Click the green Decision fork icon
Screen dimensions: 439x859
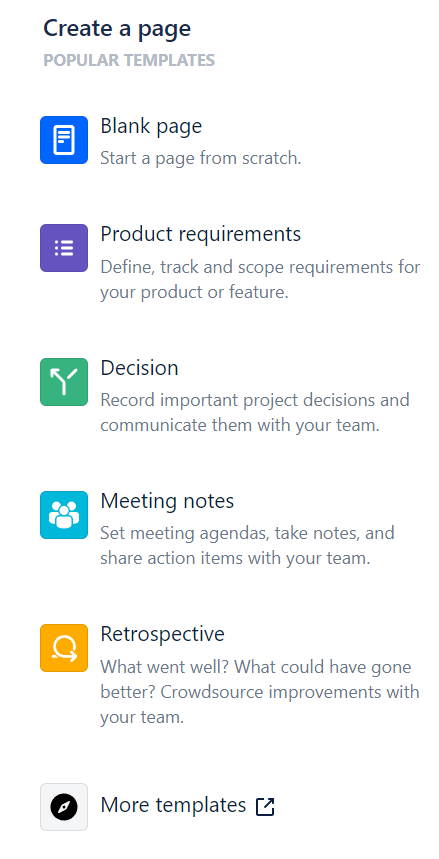64,382
